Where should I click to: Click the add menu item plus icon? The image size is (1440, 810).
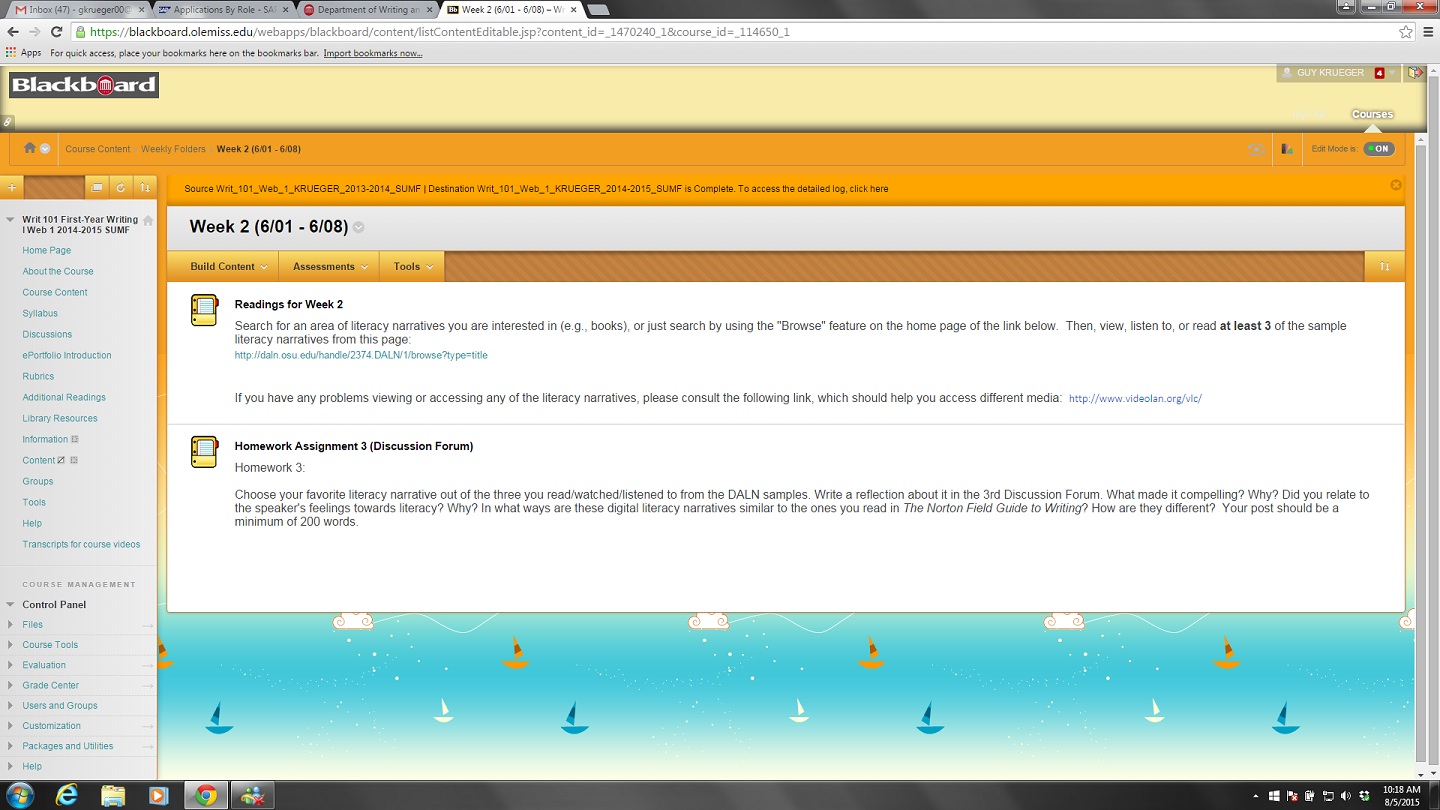(x=12, y=187)
